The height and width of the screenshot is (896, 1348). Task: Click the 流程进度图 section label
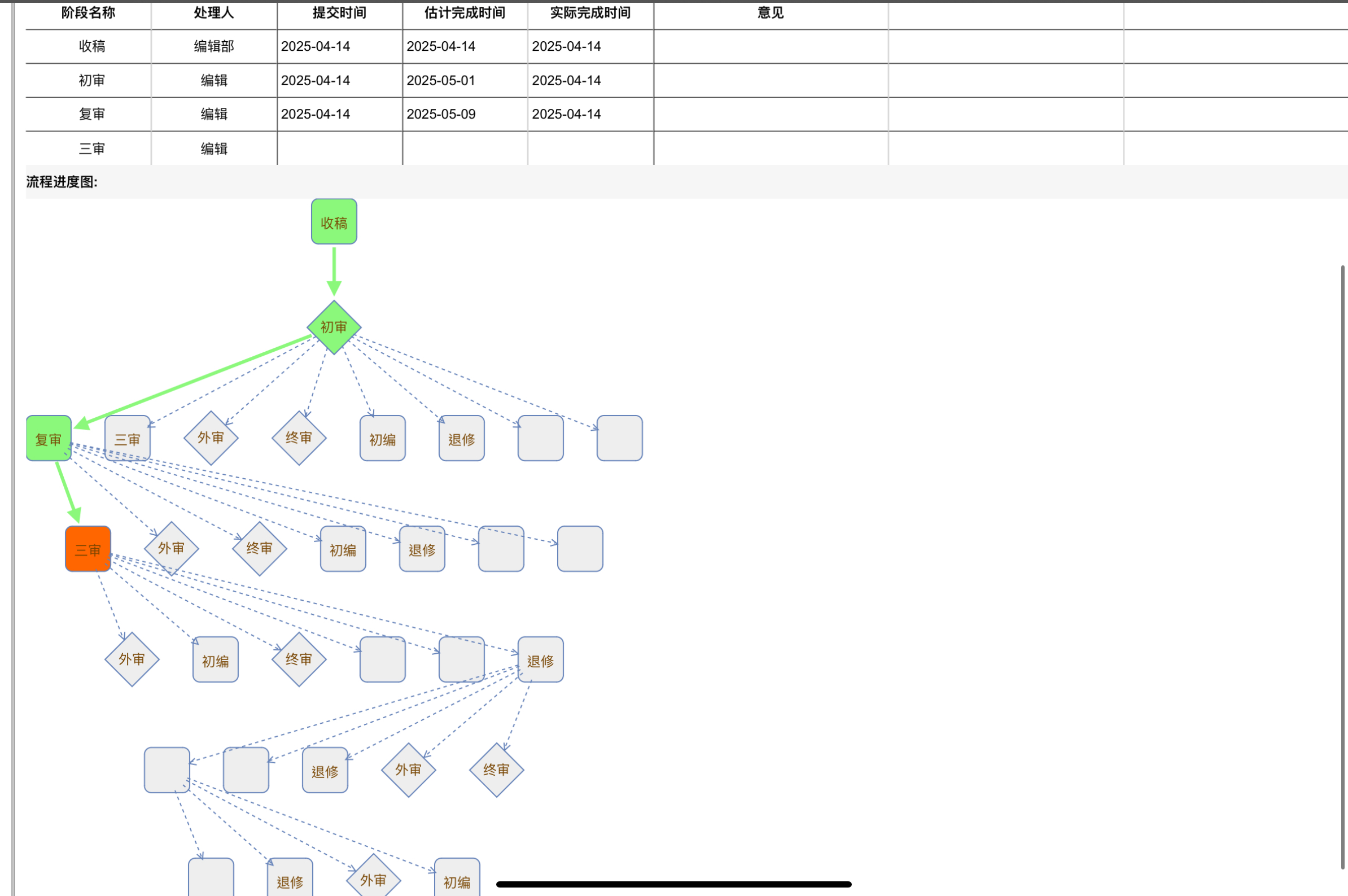[x=62, y=182]
